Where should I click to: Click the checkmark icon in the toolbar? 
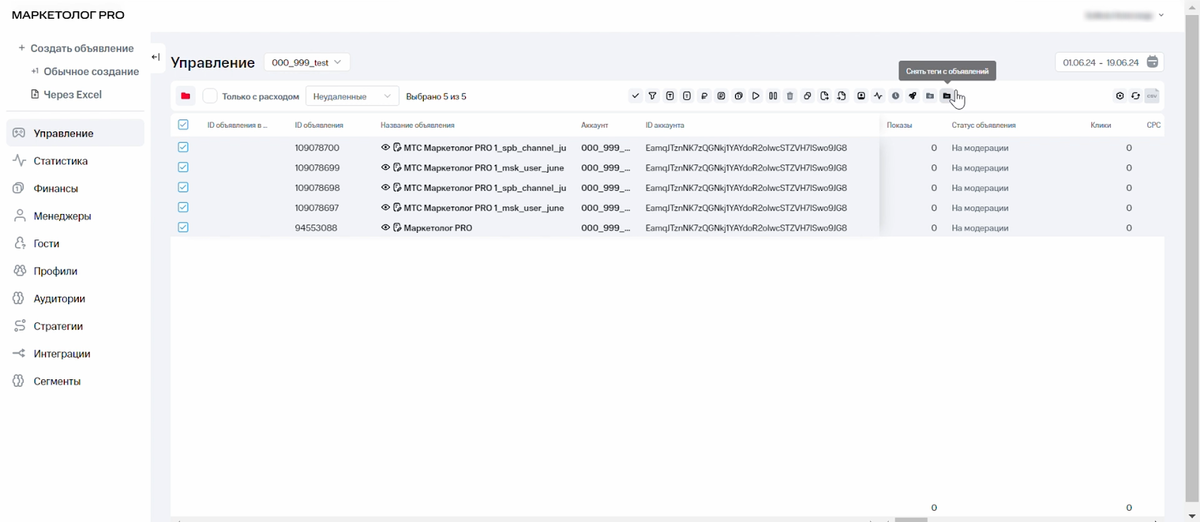tap(635, 96)
